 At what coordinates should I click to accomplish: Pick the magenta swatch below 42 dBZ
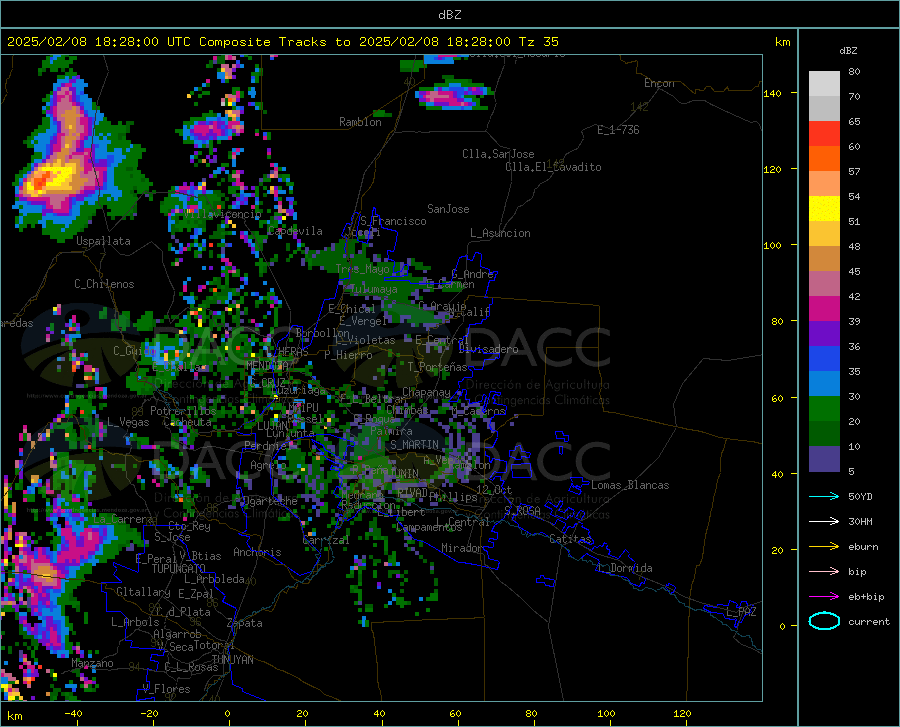pos(824,309)
